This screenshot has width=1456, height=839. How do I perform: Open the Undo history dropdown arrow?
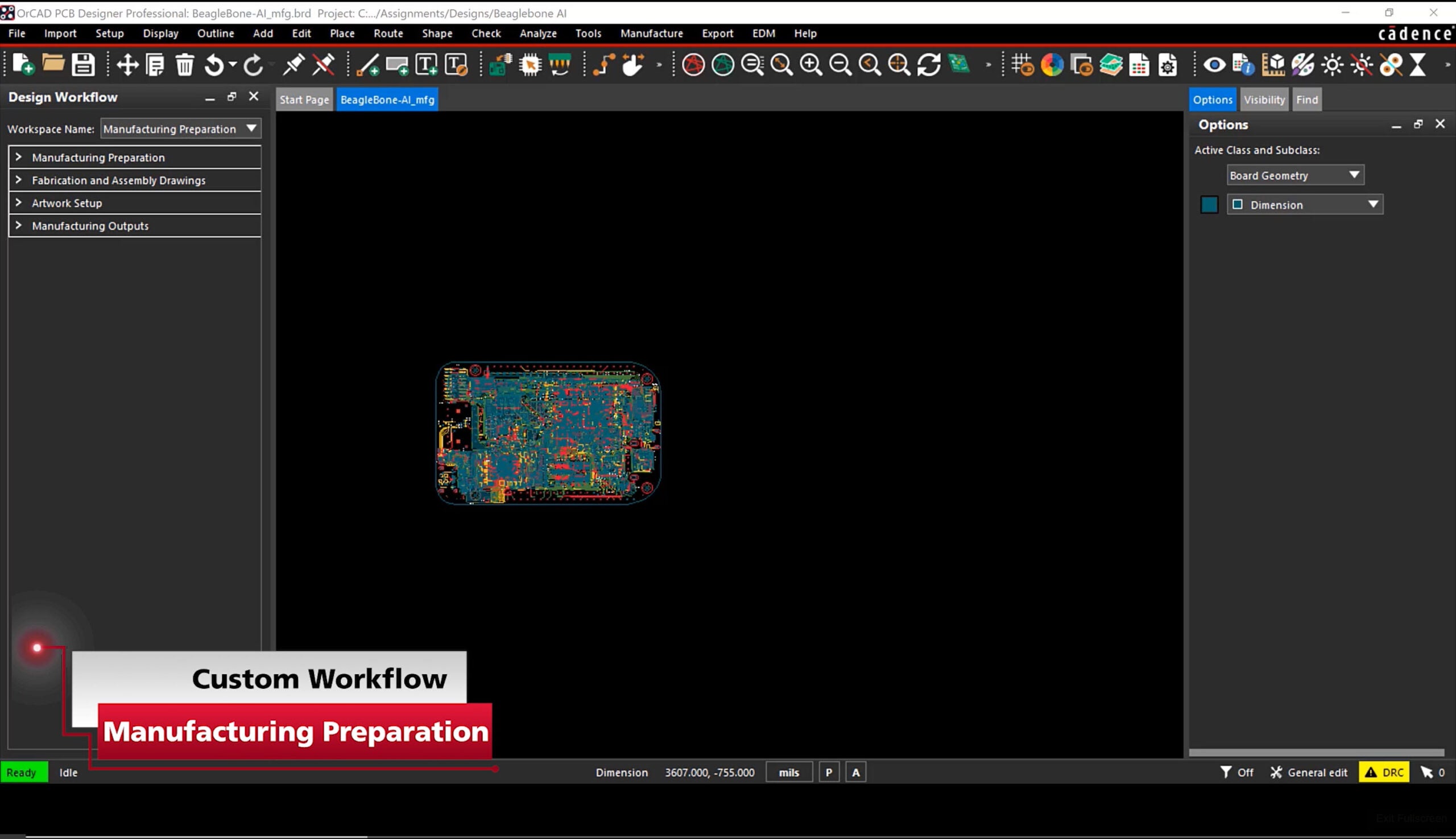pyautogui.click(x=233, y=65)
